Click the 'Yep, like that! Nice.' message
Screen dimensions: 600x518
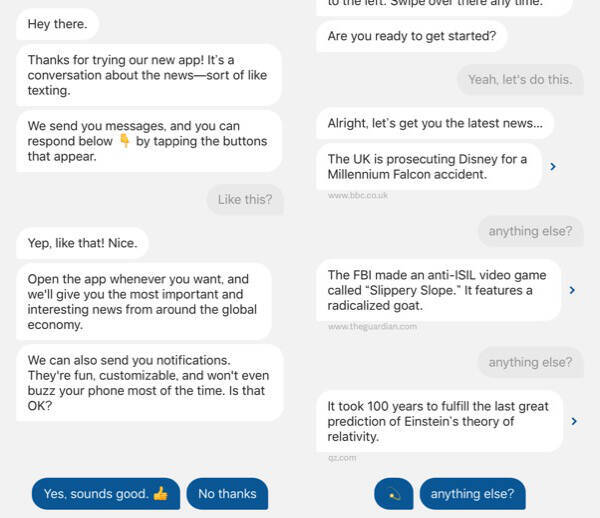click(83, 242)
